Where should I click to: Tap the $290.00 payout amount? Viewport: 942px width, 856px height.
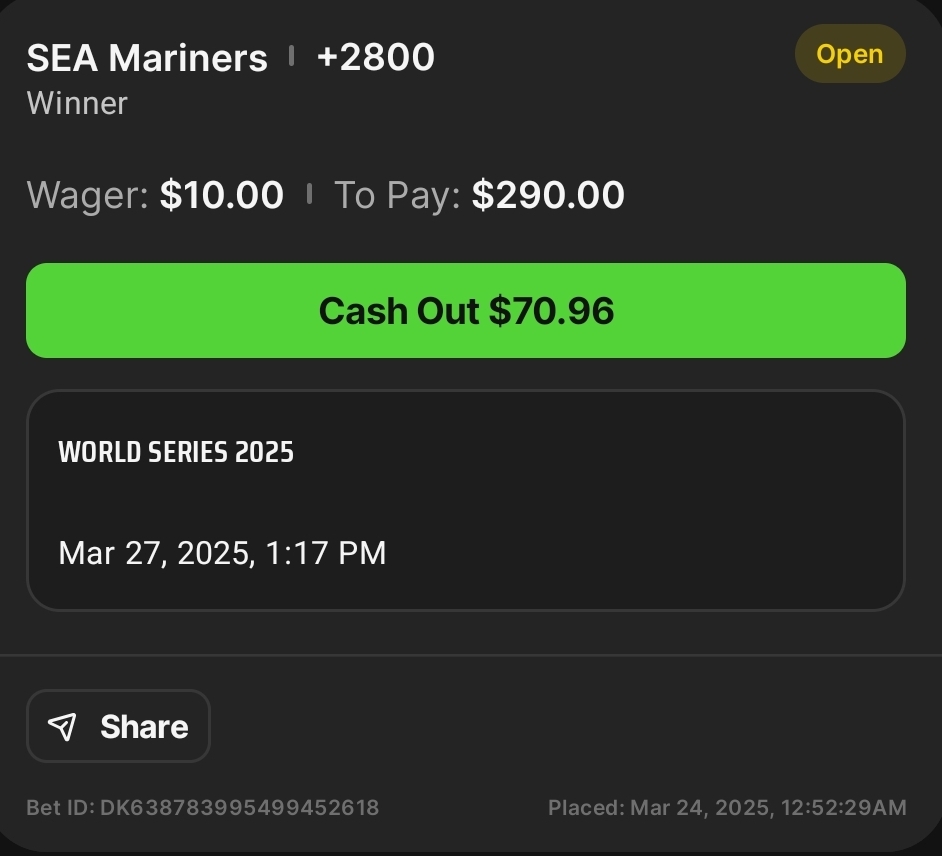click(x=548, y=195)
